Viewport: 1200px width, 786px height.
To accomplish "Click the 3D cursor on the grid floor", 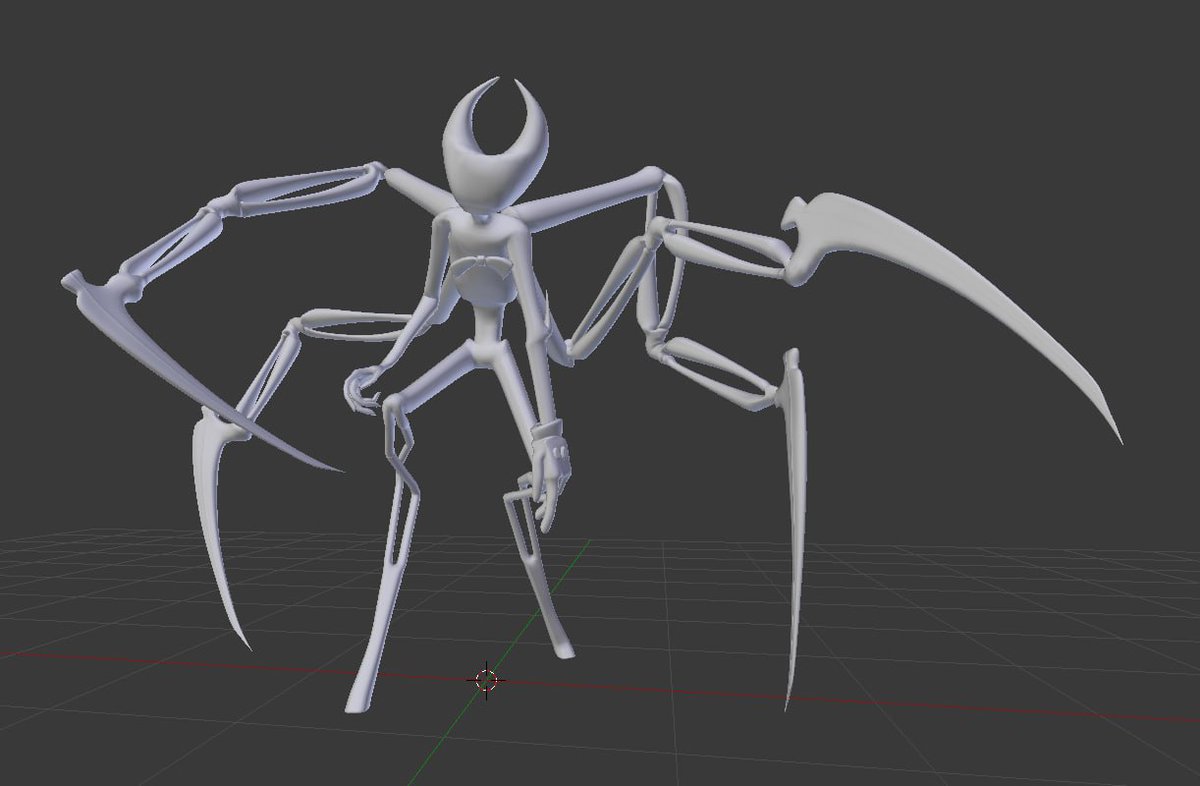I will (486, 680).
